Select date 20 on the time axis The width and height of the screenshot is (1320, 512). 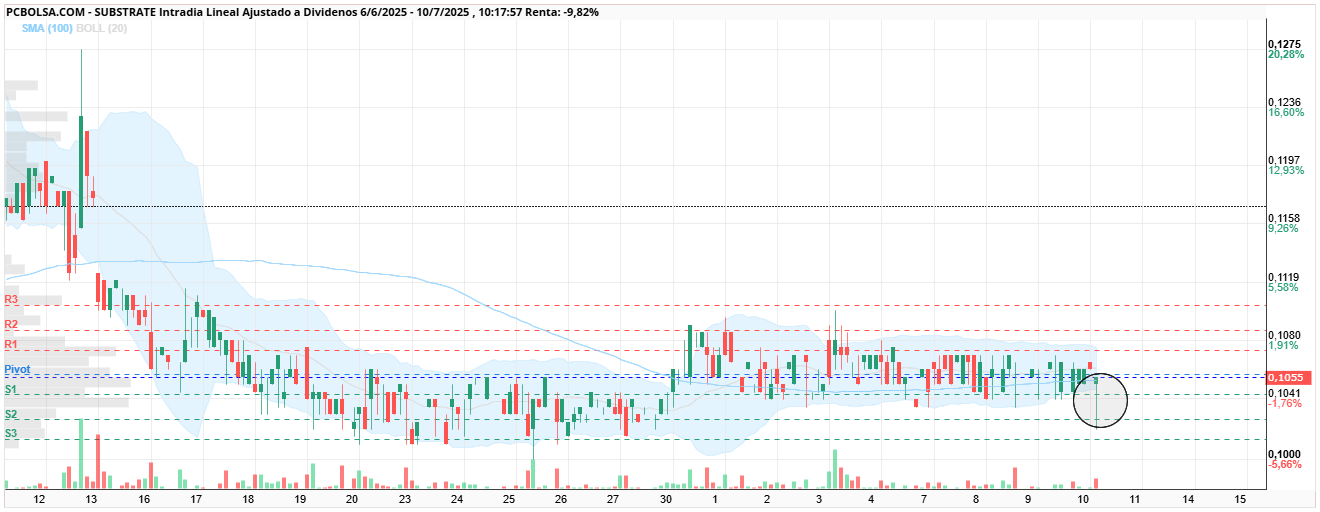click(351, 498)
